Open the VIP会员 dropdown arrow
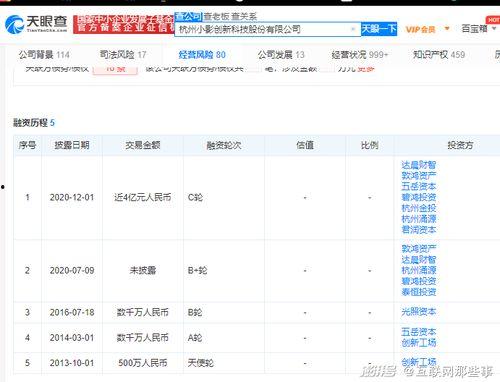The width and height of the screenshot is (500, 382). [447, 29]
